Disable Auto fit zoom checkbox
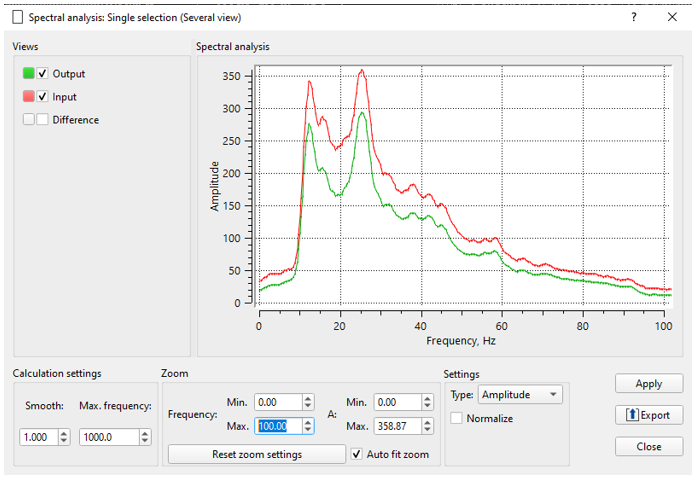Viewport: 697px width, 478px height. pyautogui.click(x=358, y=454)
